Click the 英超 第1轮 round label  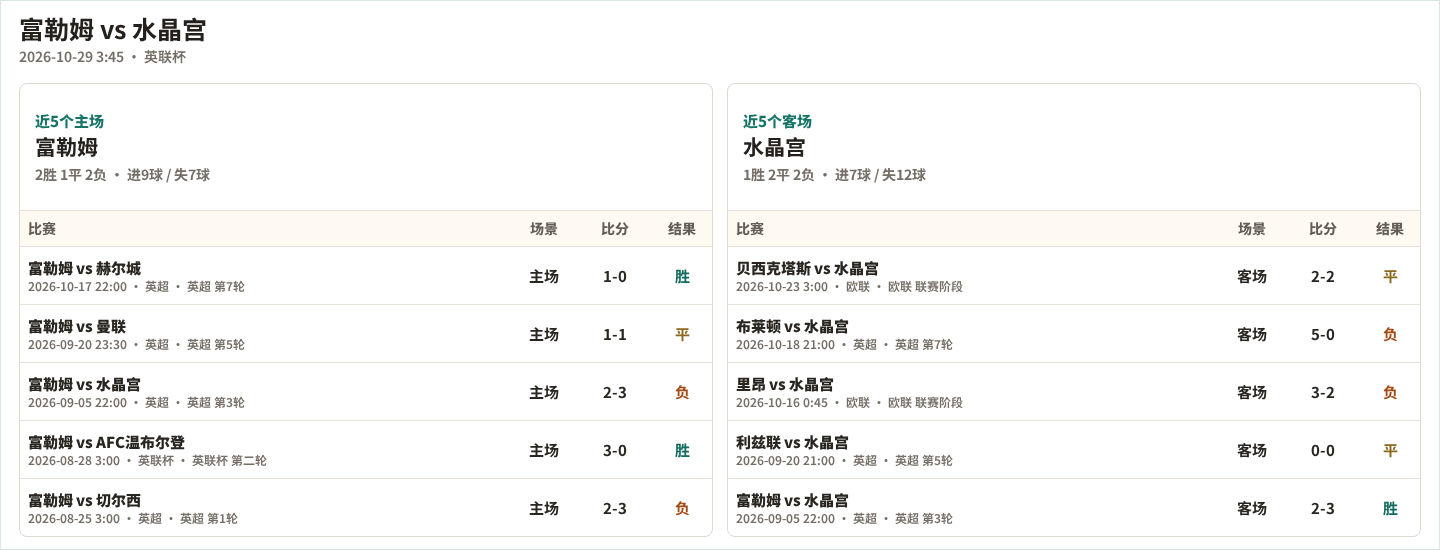[208, 519]
